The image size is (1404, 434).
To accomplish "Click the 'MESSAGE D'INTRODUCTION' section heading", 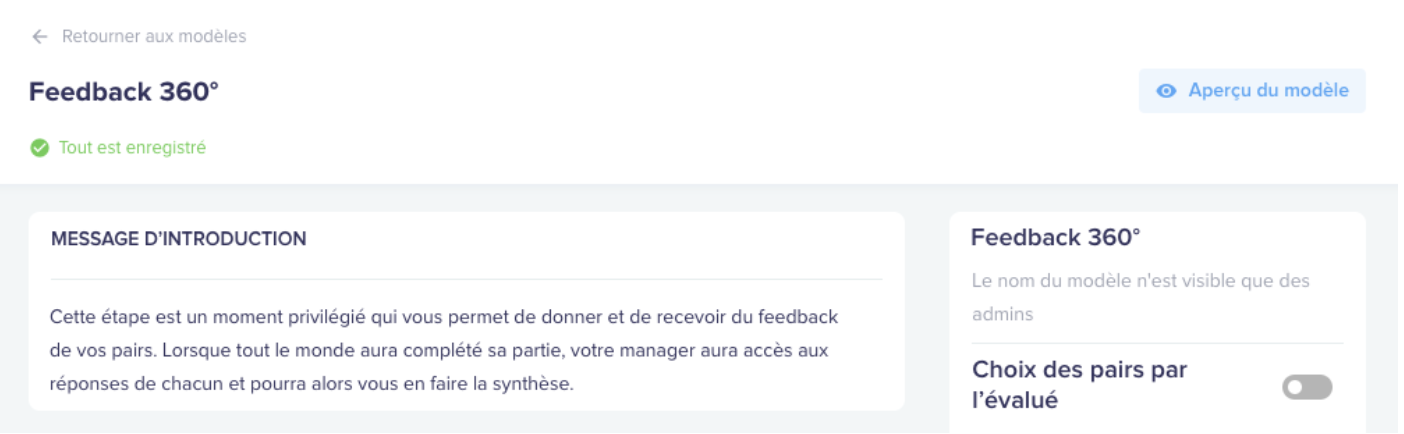I will 178,239.
